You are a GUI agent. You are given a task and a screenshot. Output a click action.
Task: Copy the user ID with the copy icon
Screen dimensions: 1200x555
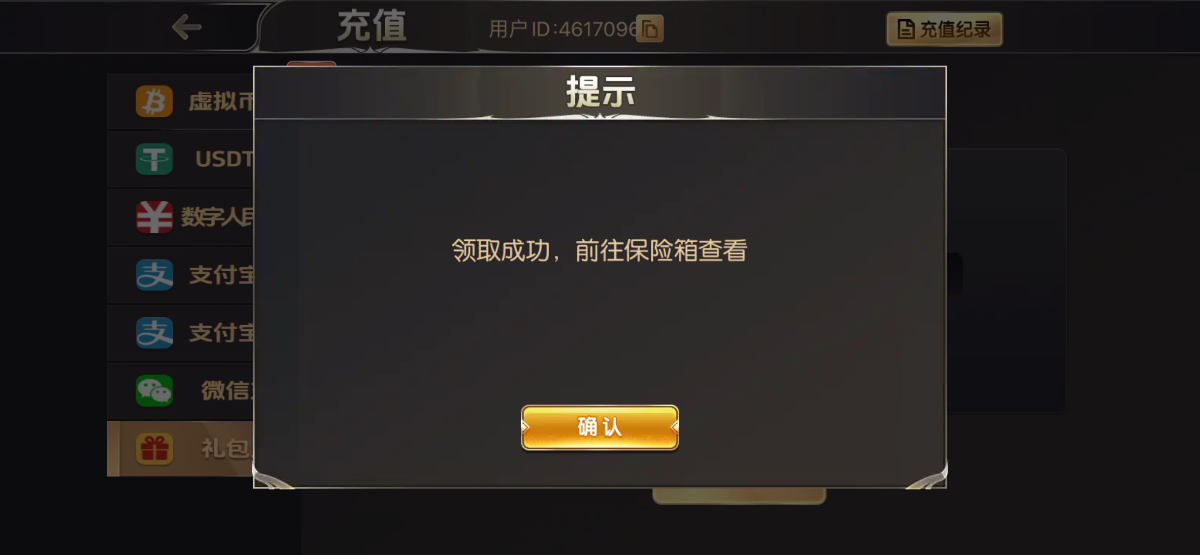point(650,29)
